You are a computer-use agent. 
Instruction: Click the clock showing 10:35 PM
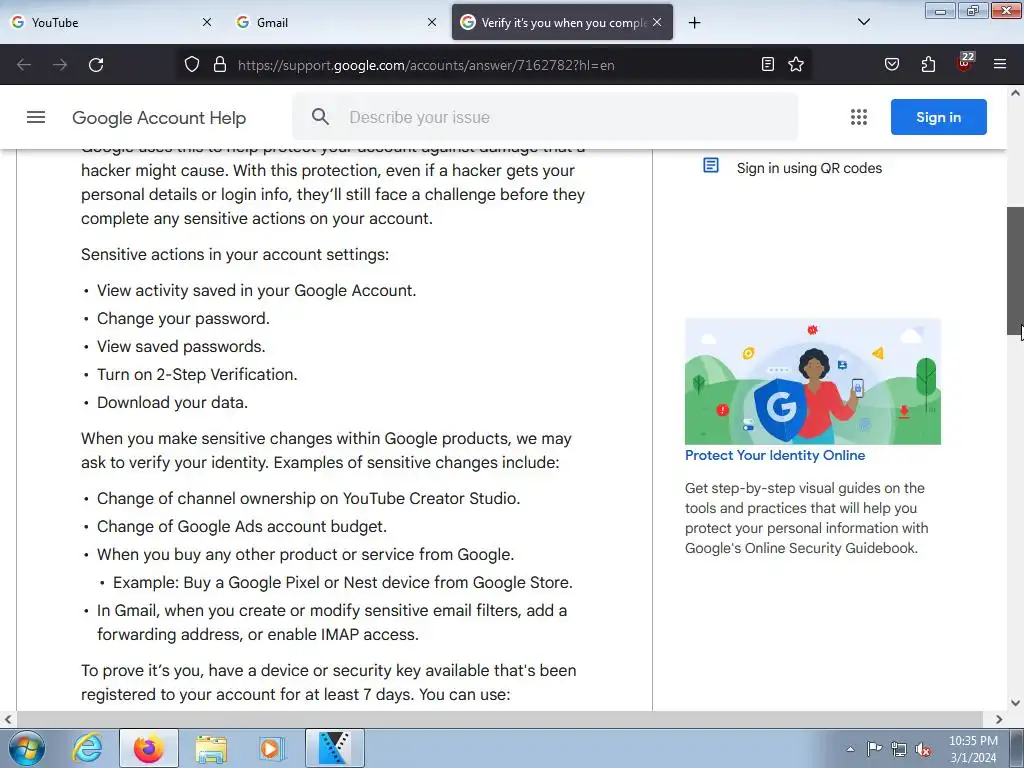coord(973,741)
